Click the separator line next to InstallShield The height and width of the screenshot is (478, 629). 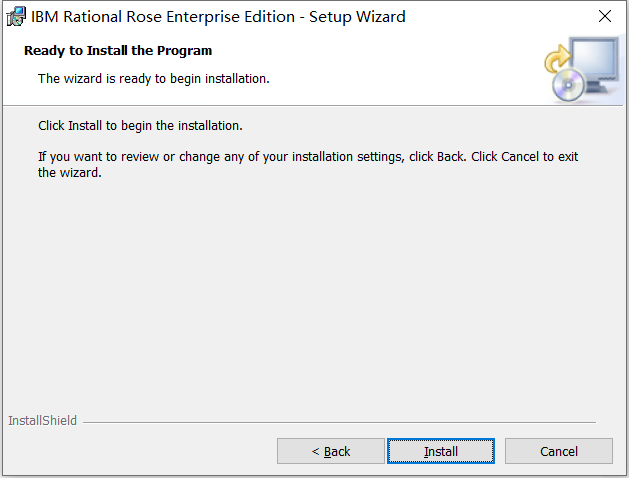(x=339, y=422)
